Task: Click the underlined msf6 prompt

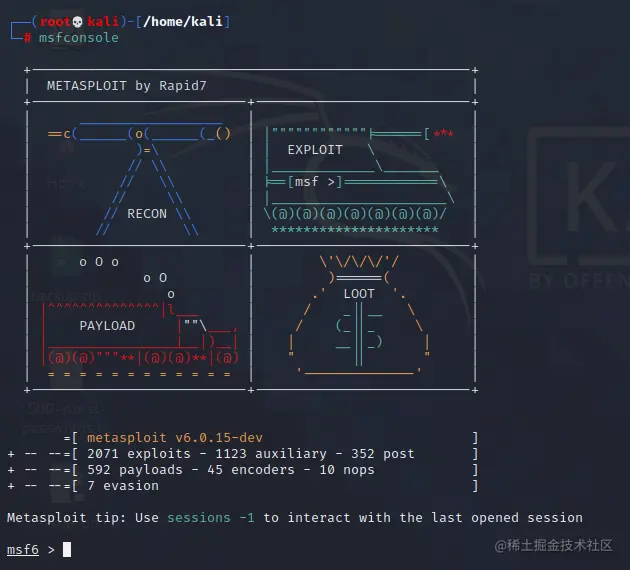Action: click(x=23, y=550)
